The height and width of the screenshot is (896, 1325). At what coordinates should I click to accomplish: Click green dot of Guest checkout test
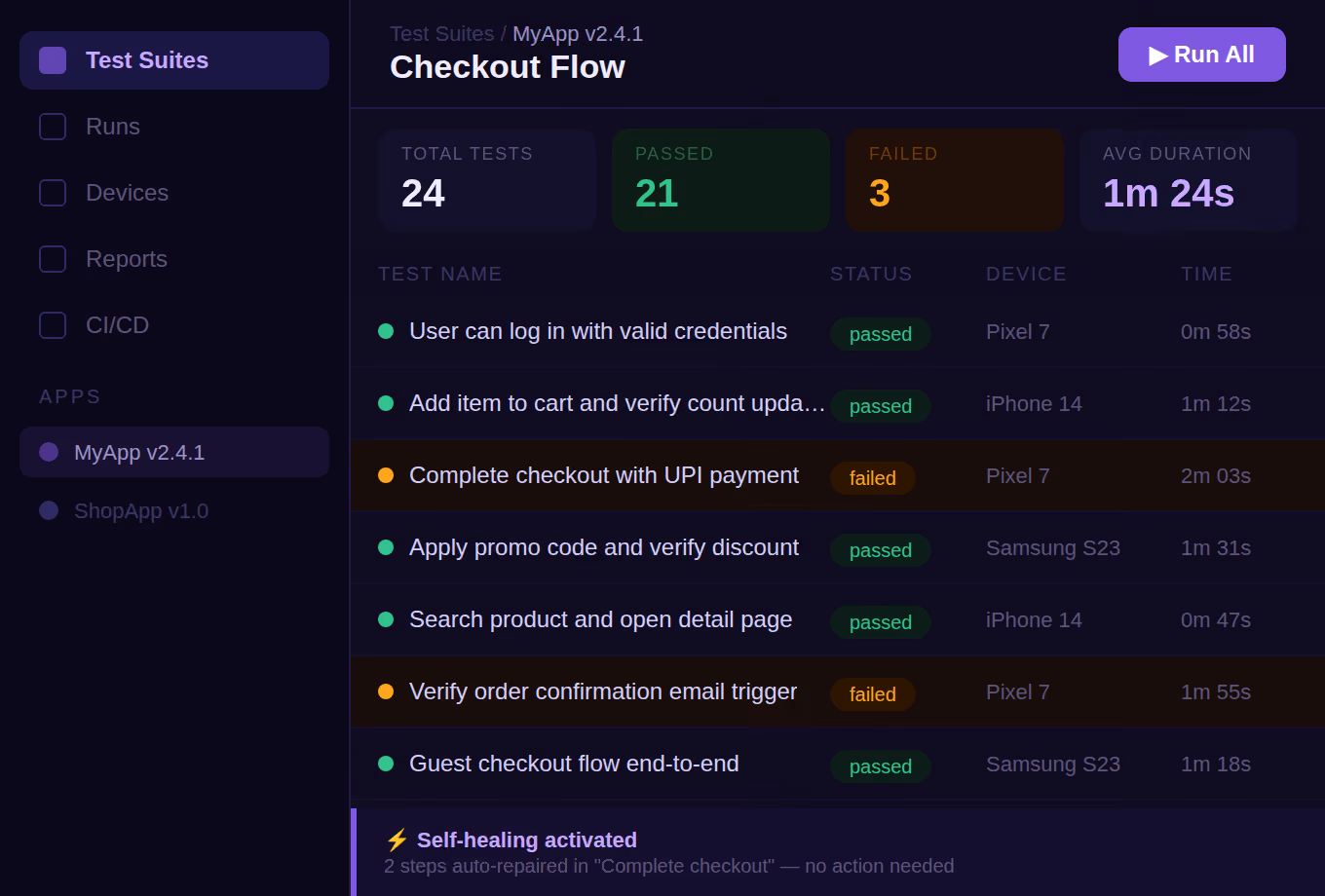pos(386,764)
